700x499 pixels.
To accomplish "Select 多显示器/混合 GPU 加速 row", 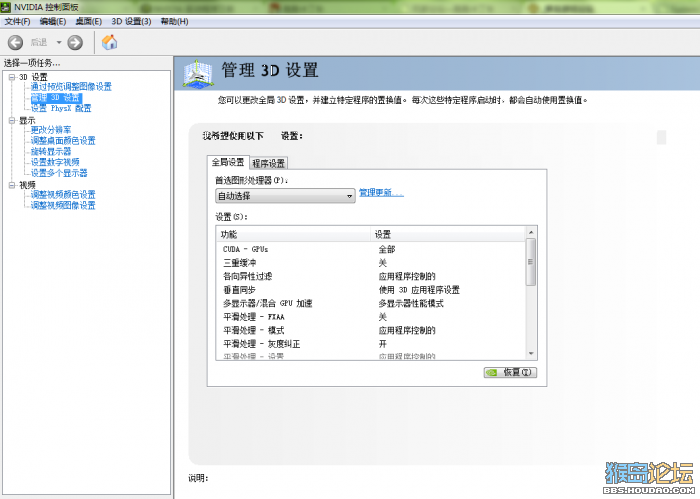I will point(371,304).
